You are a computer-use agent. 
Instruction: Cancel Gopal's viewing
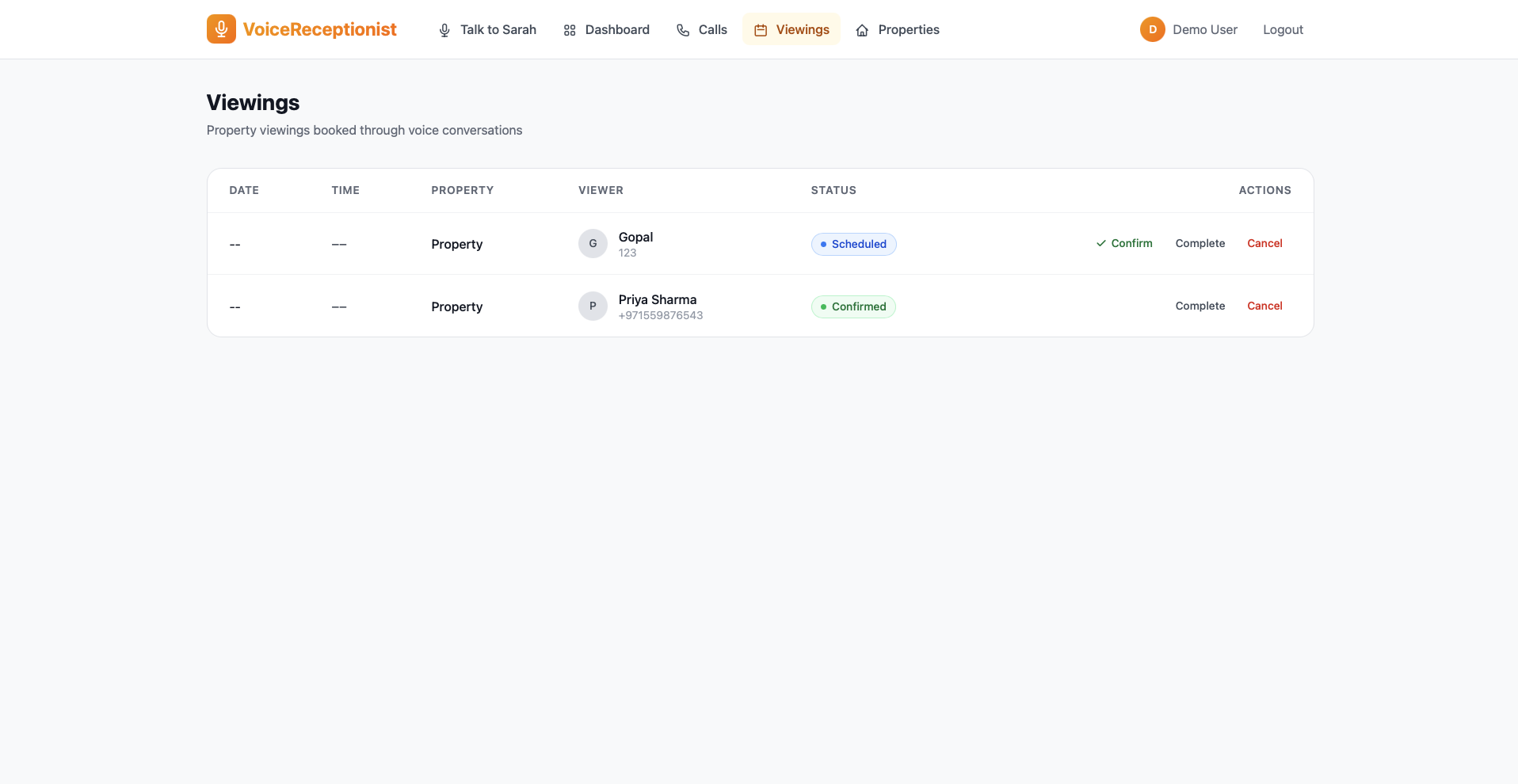1264,243
